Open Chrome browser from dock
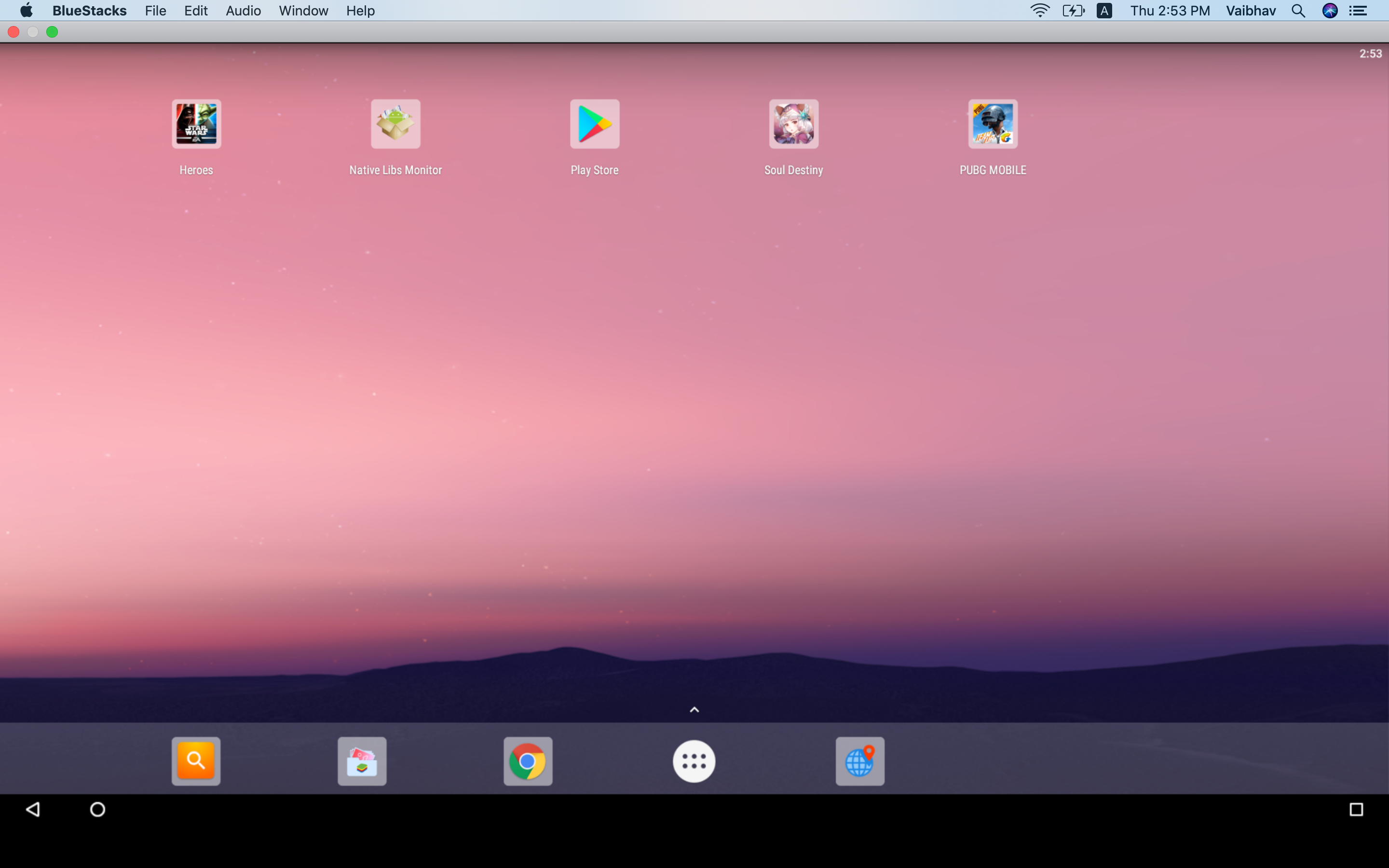This screenshot has width=1389, height=868. click(527, 761)
